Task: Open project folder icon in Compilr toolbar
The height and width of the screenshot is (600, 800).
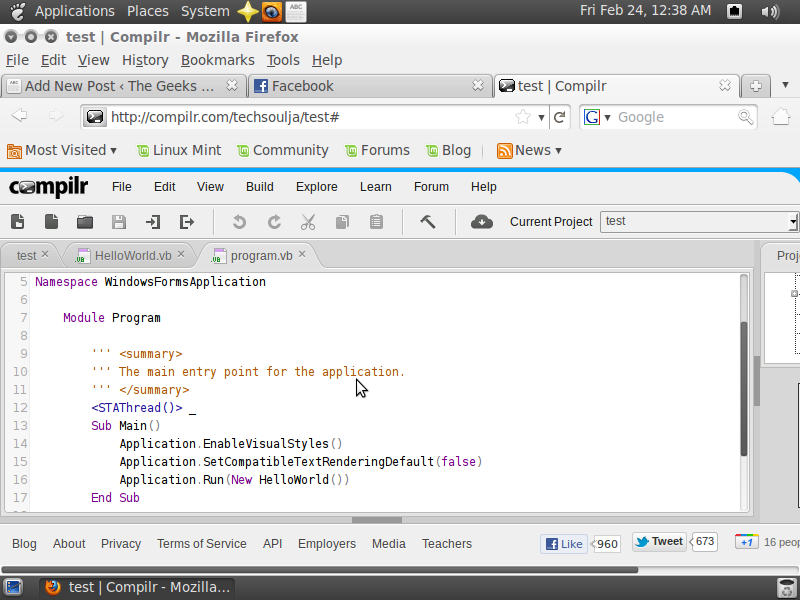Action: pos(85,222)
